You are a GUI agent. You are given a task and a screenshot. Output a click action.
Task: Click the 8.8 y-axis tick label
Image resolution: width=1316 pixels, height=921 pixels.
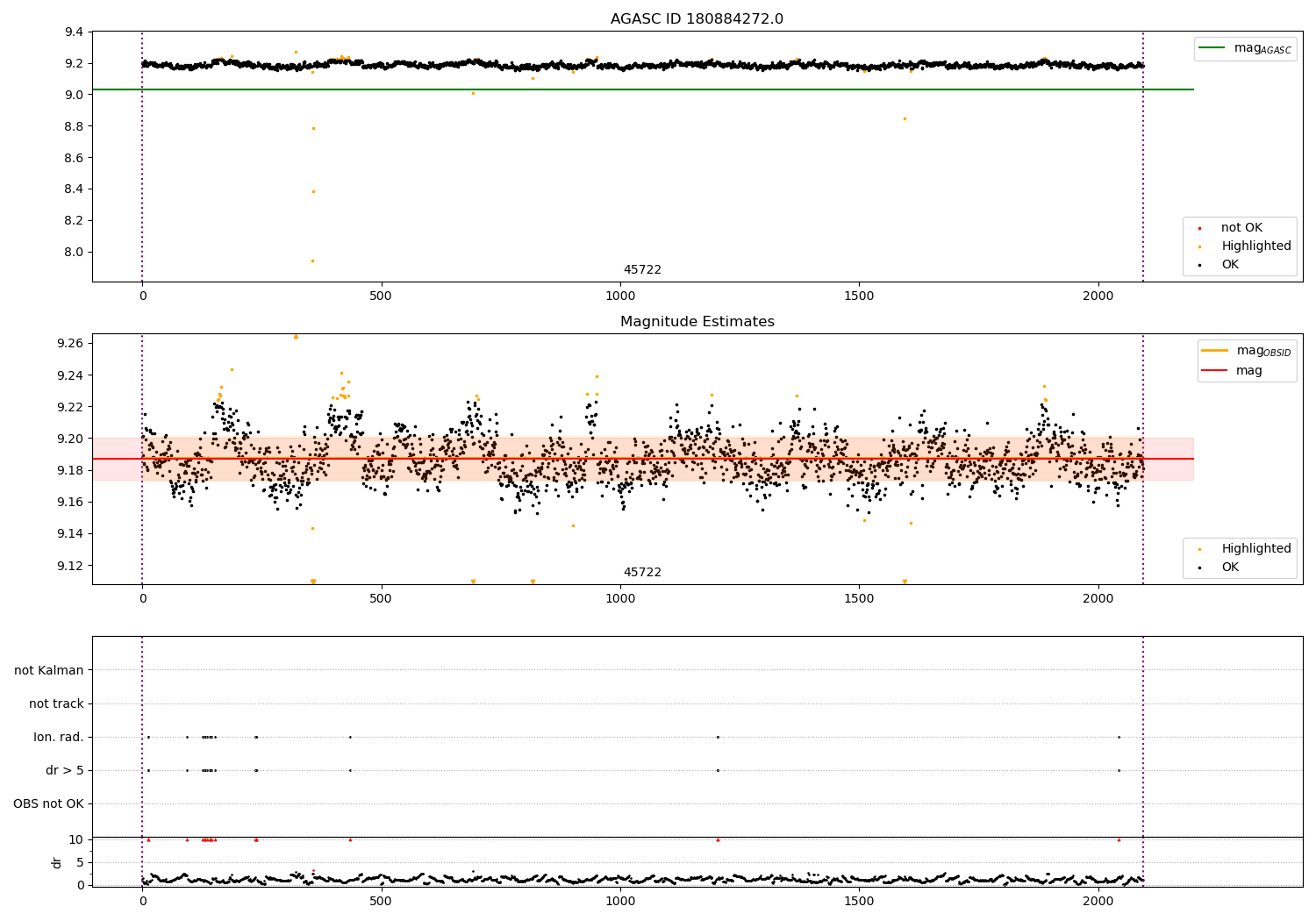[75, 126]
